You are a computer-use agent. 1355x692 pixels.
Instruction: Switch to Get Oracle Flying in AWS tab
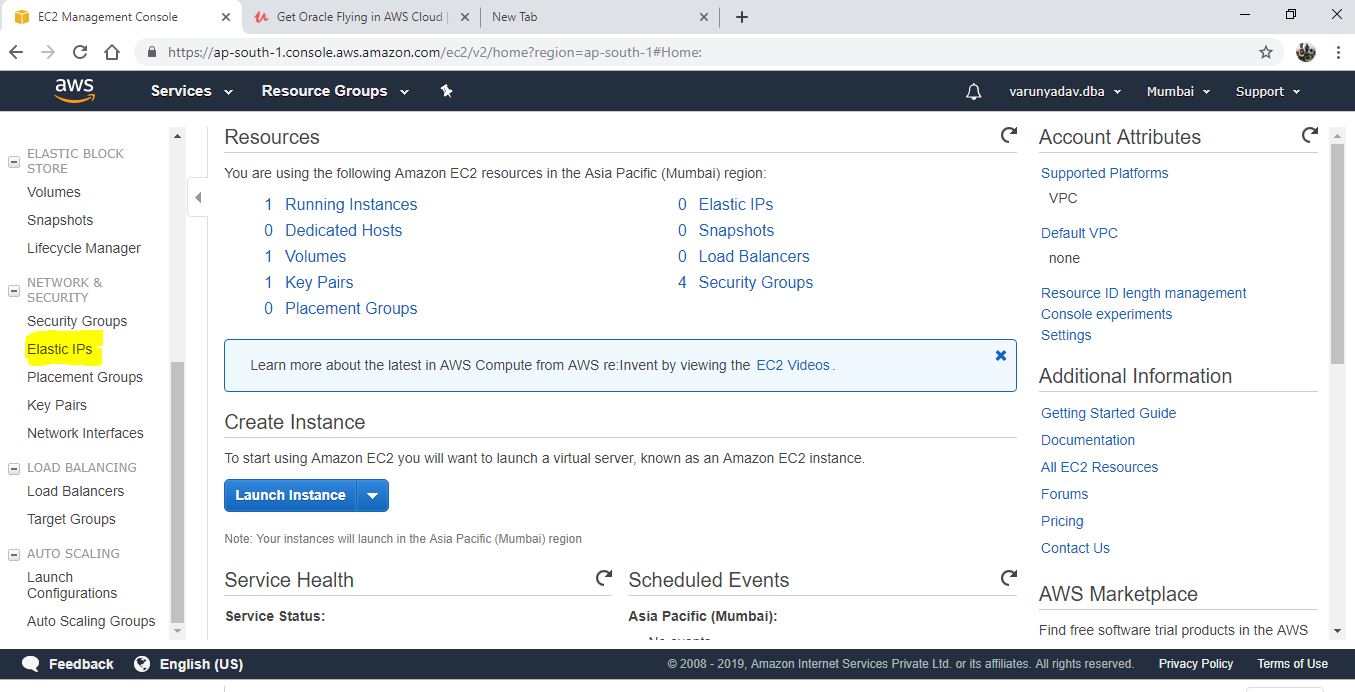click(361, 17)
